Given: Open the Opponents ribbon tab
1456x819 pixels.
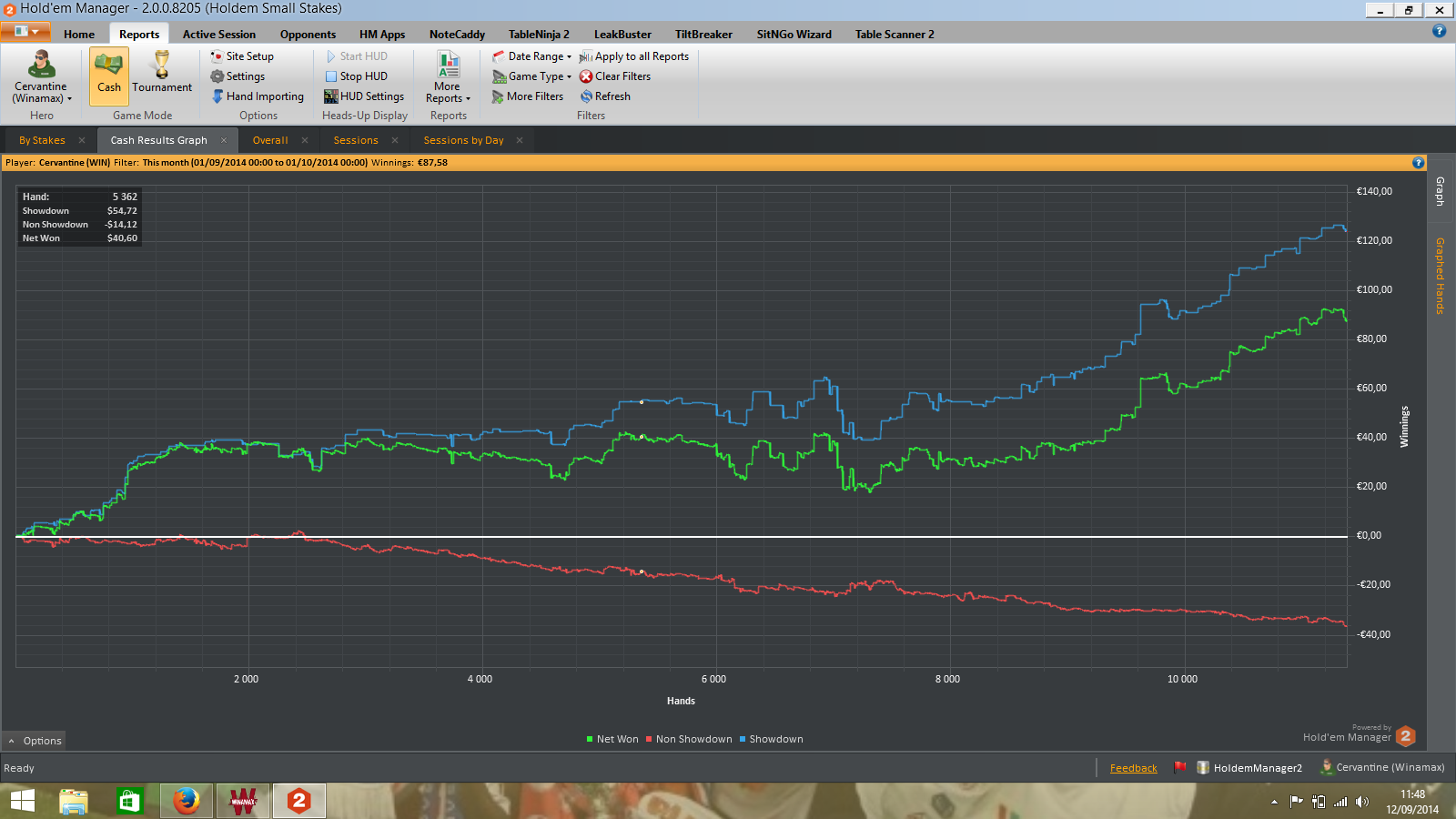Looking at the screenshot, I should pyautogui.click(x=308, y=35).
